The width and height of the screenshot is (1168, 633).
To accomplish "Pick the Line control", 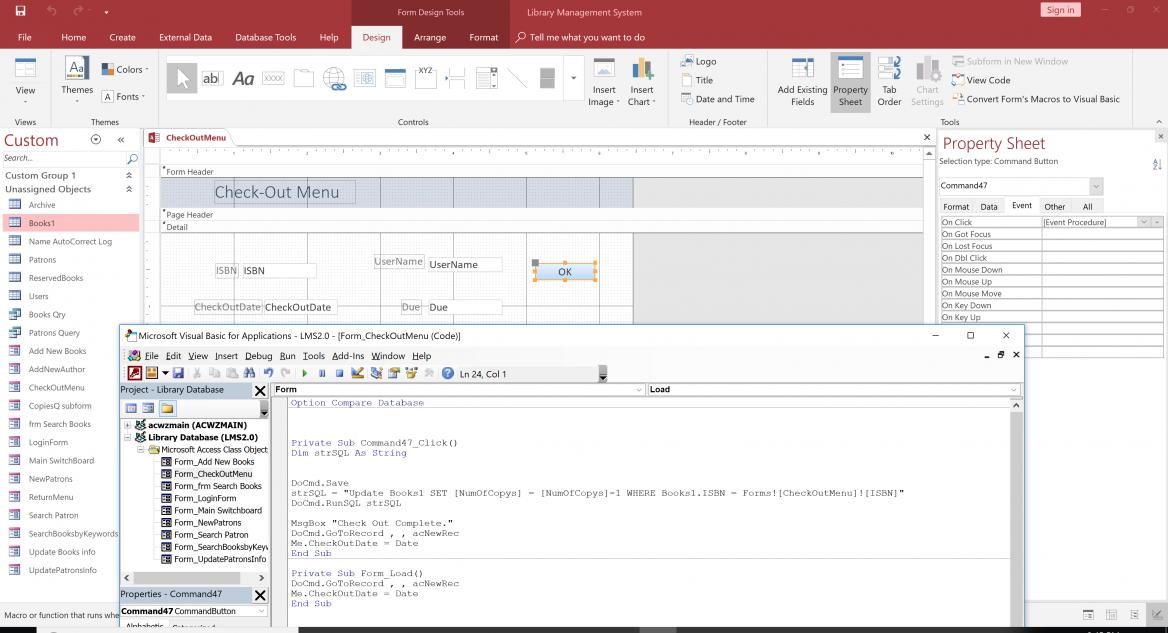I will coord(517,78).
